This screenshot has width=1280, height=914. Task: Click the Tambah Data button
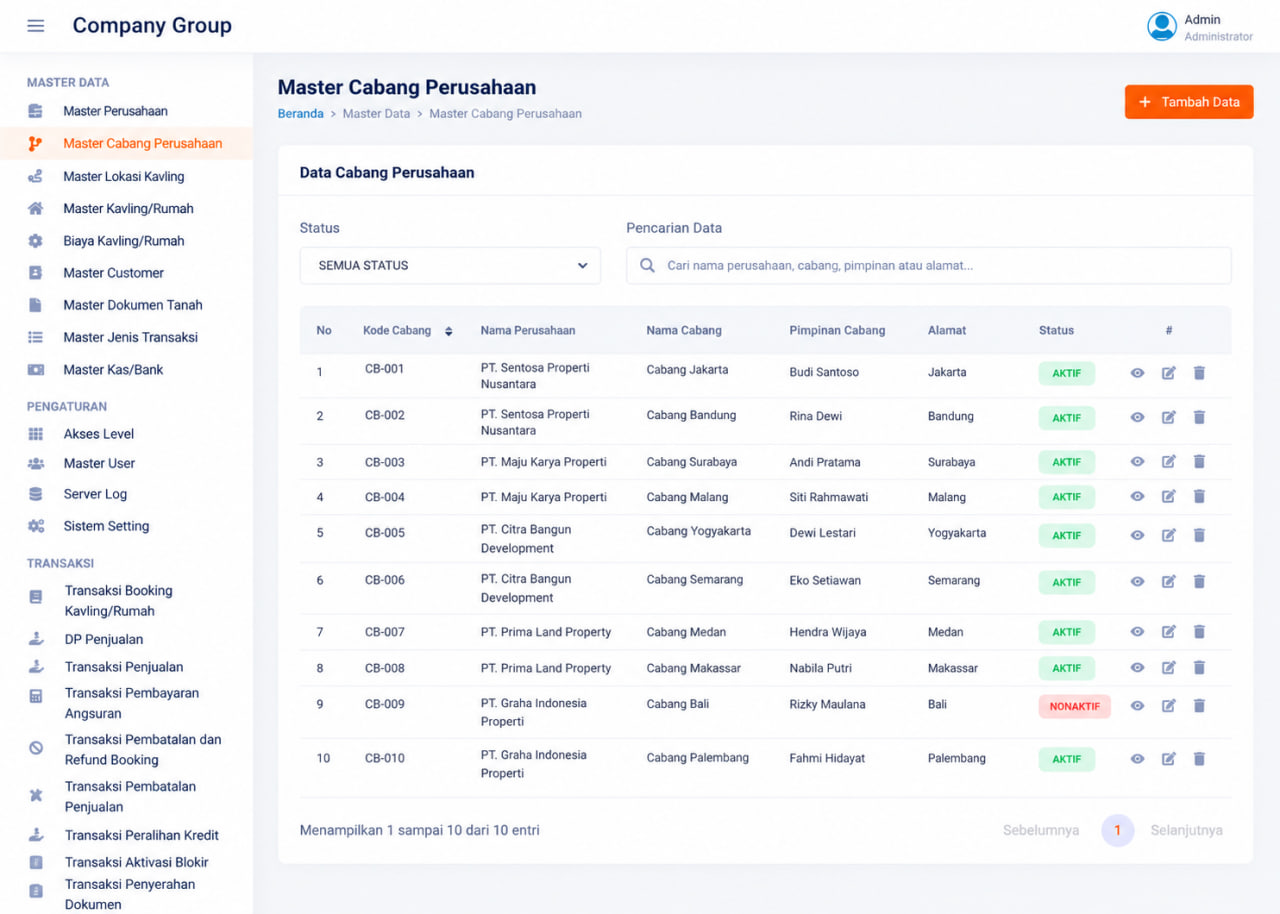pos(1189,102)
